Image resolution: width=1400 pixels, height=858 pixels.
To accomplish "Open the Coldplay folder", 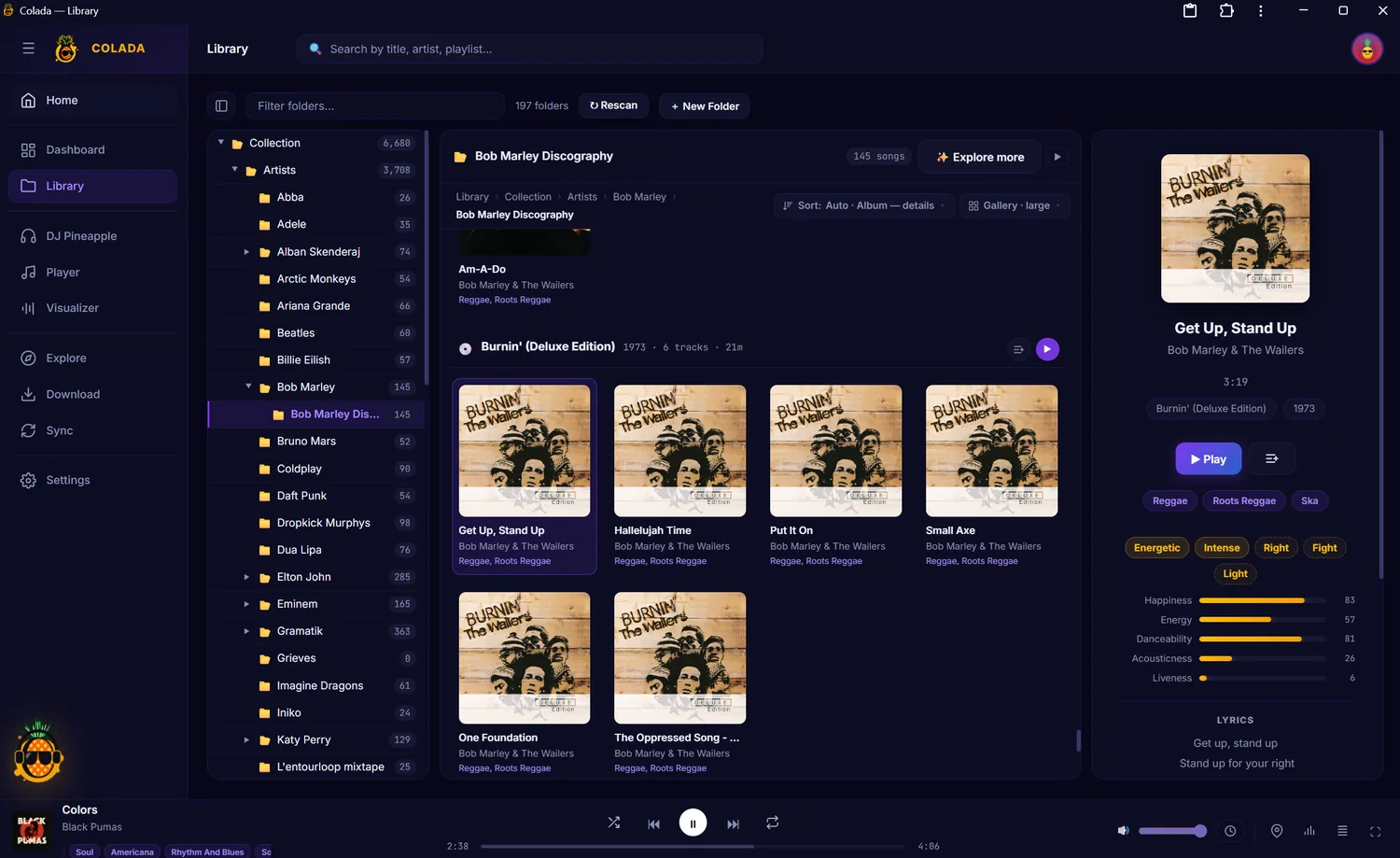I will coord(317,469).
